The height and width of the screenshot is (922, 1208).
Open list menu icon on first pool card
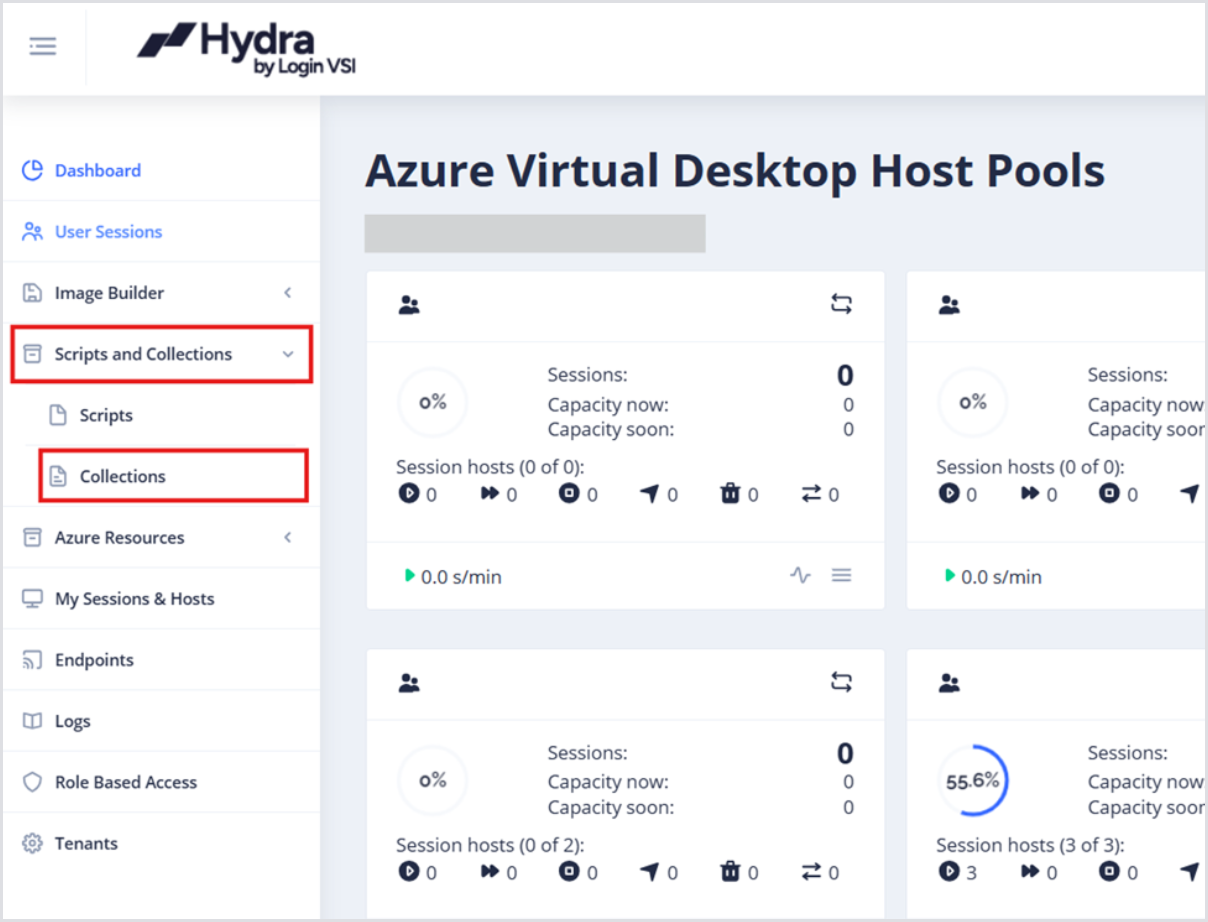842,575
